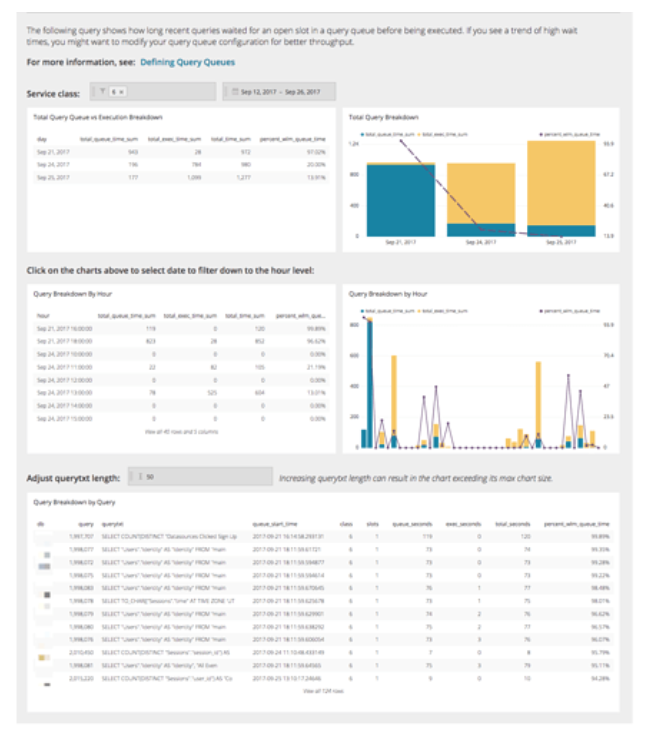Toggle total_queue_time_sum legend in Query Breakdown by Hour chart
647x734 pixels.
(387, 311)
